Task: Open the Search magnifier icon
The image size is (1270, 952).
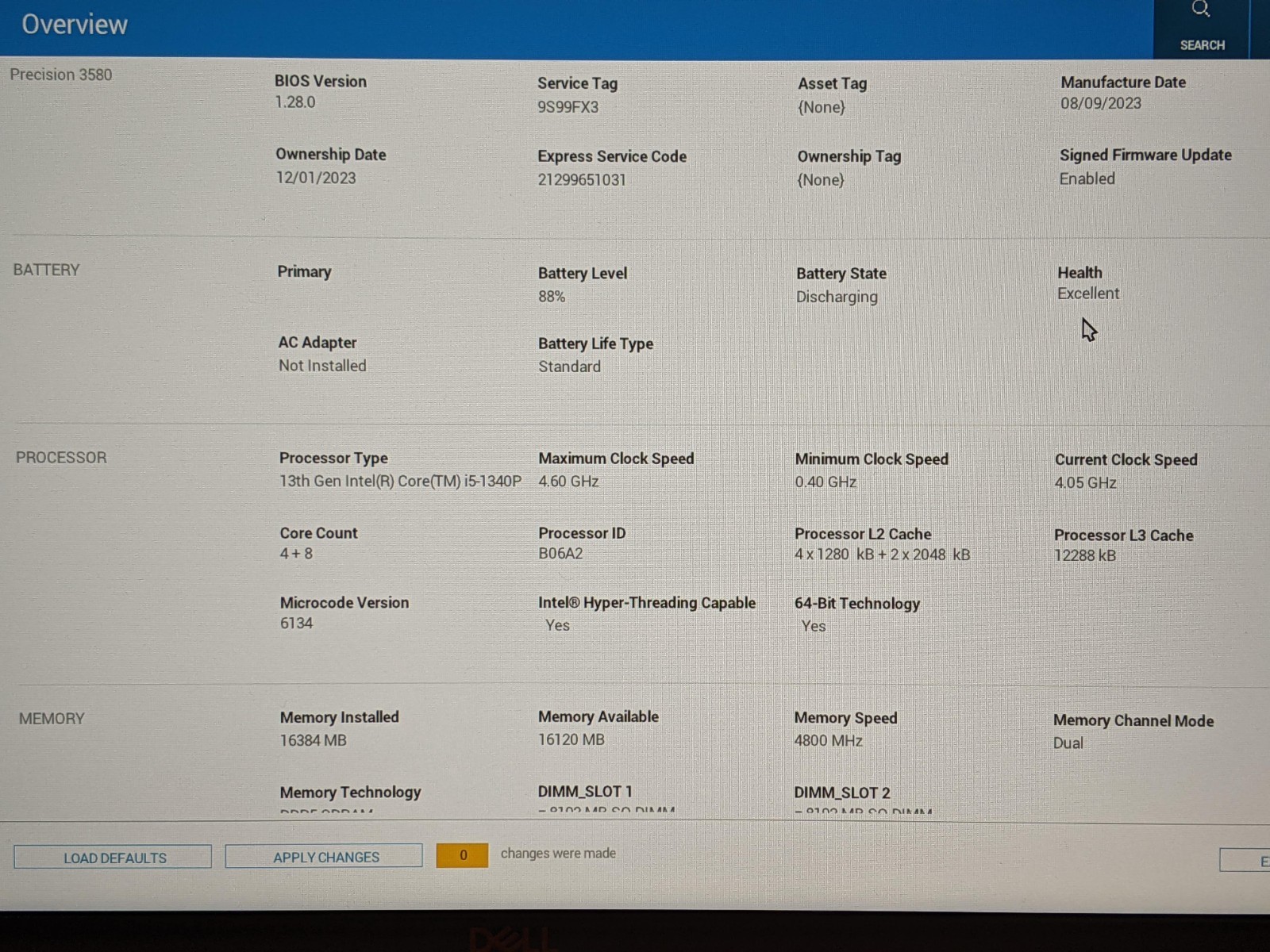Action: tap(1201, 10)
